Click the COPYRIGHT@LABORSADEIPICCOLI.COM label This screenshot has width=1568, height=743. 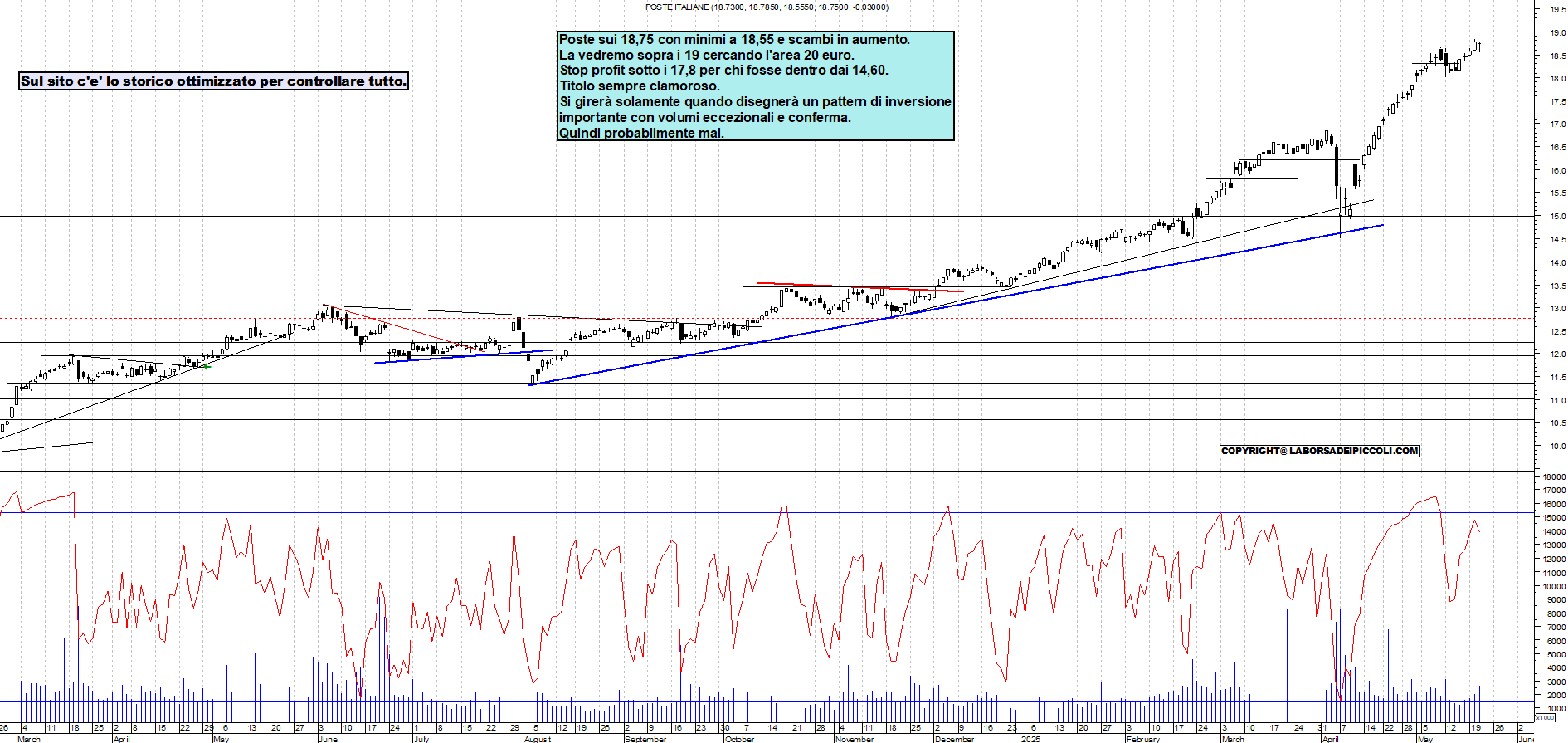coord(1320,451)
